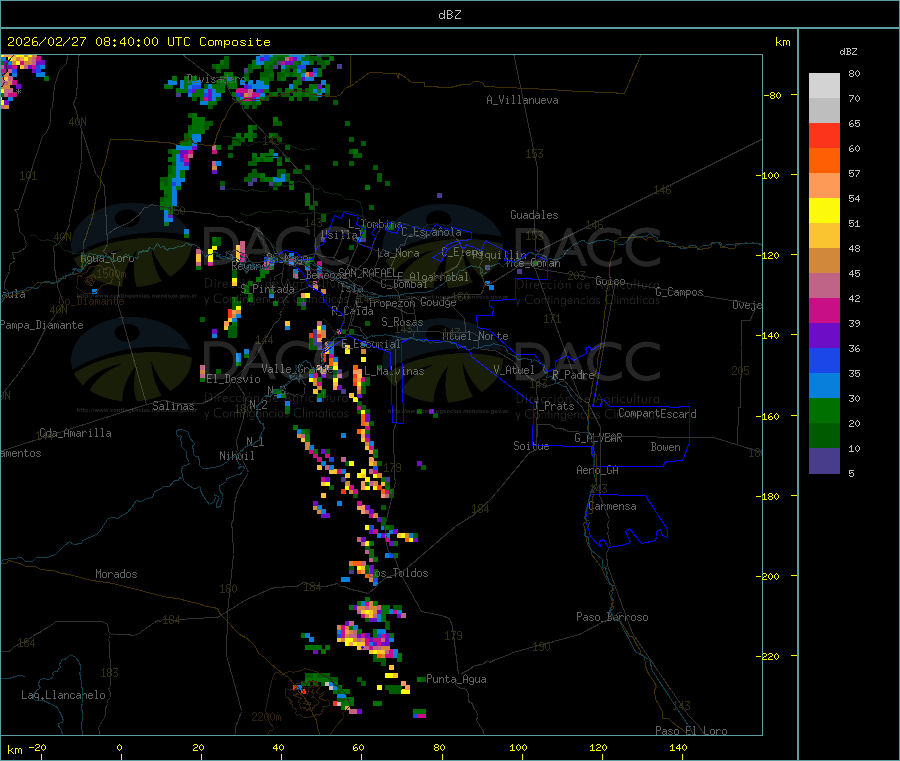Click the dBZ title at top center
Screen dimensions: 900x761
449,15
